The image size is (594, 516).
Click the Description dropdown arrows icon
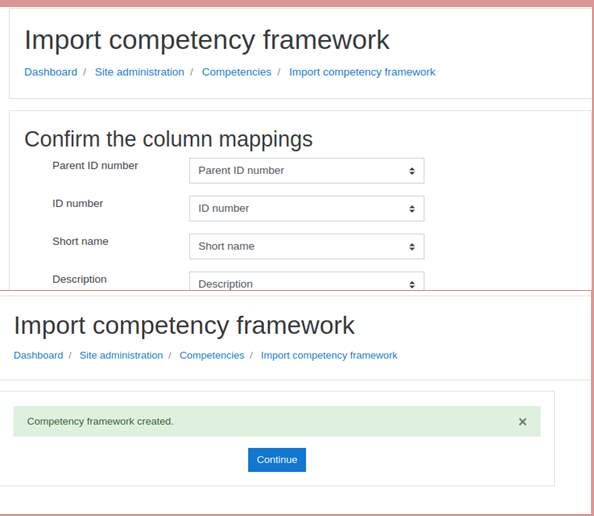(412, 285)
